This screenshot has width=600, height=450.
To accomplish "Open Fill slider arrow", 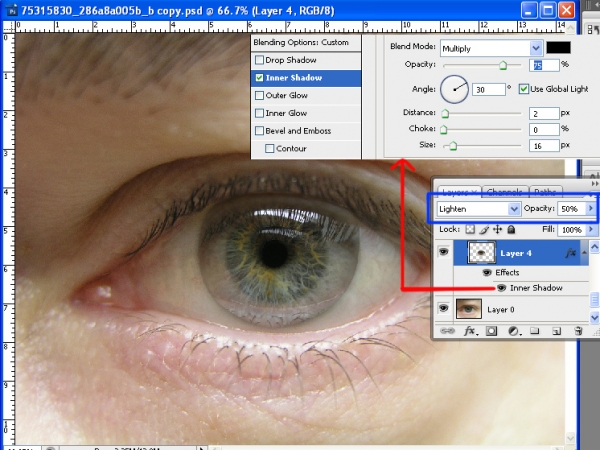I will click(590, 229).
